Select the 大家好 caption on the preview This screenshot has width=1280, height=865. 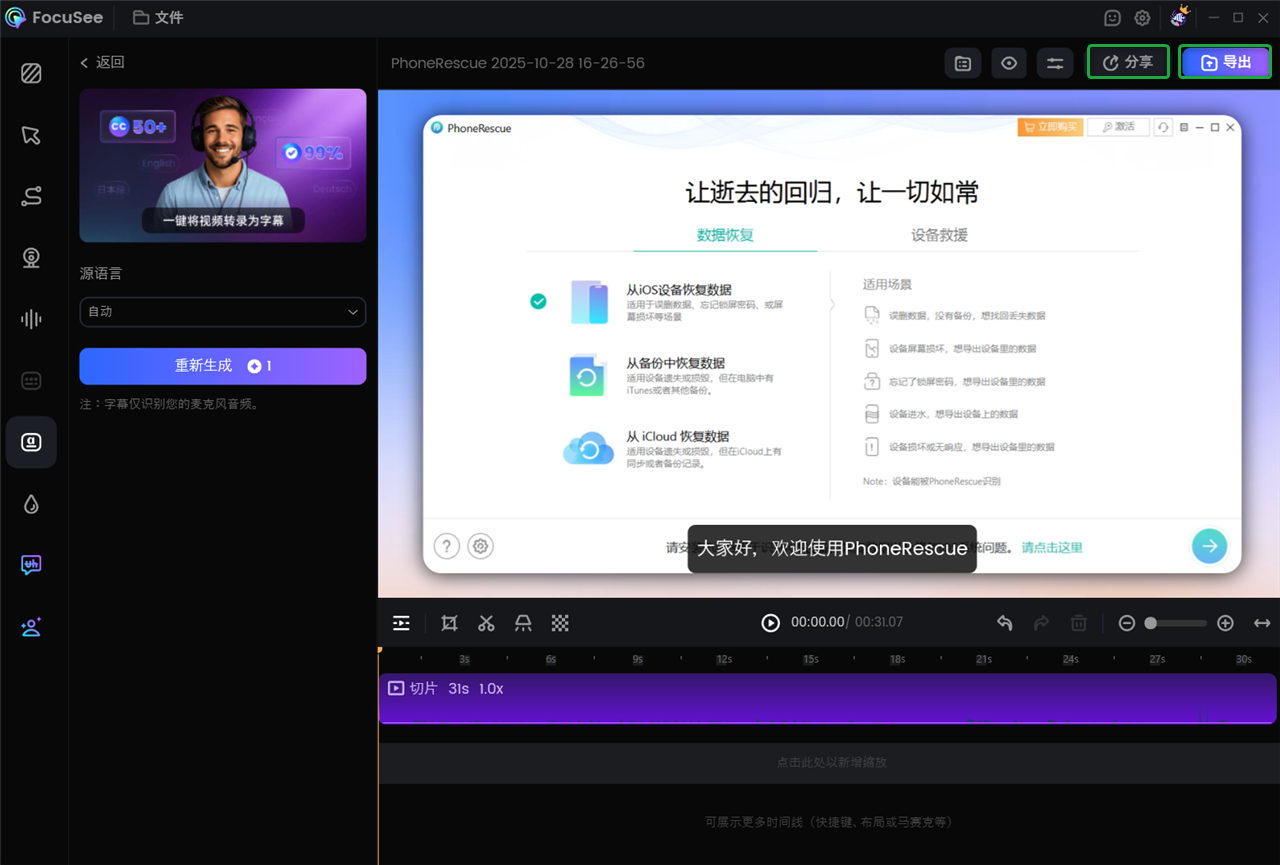click(832, 549)
